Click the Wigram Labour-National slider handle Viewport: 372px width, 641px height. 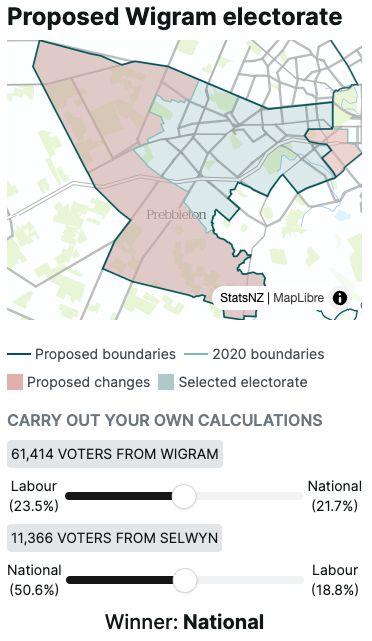184,496
